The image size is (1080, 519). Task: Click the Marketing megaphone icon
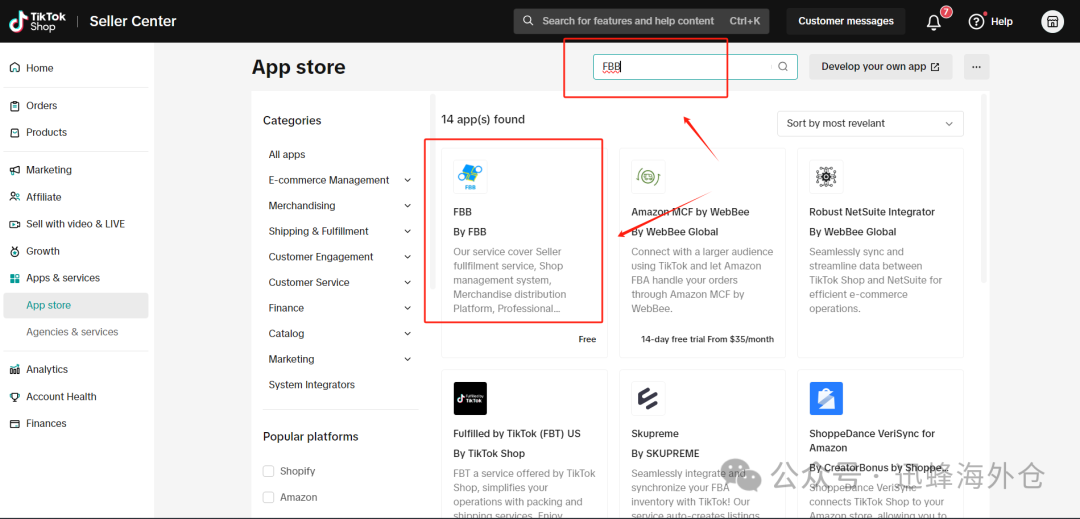(x=14, y=170)
